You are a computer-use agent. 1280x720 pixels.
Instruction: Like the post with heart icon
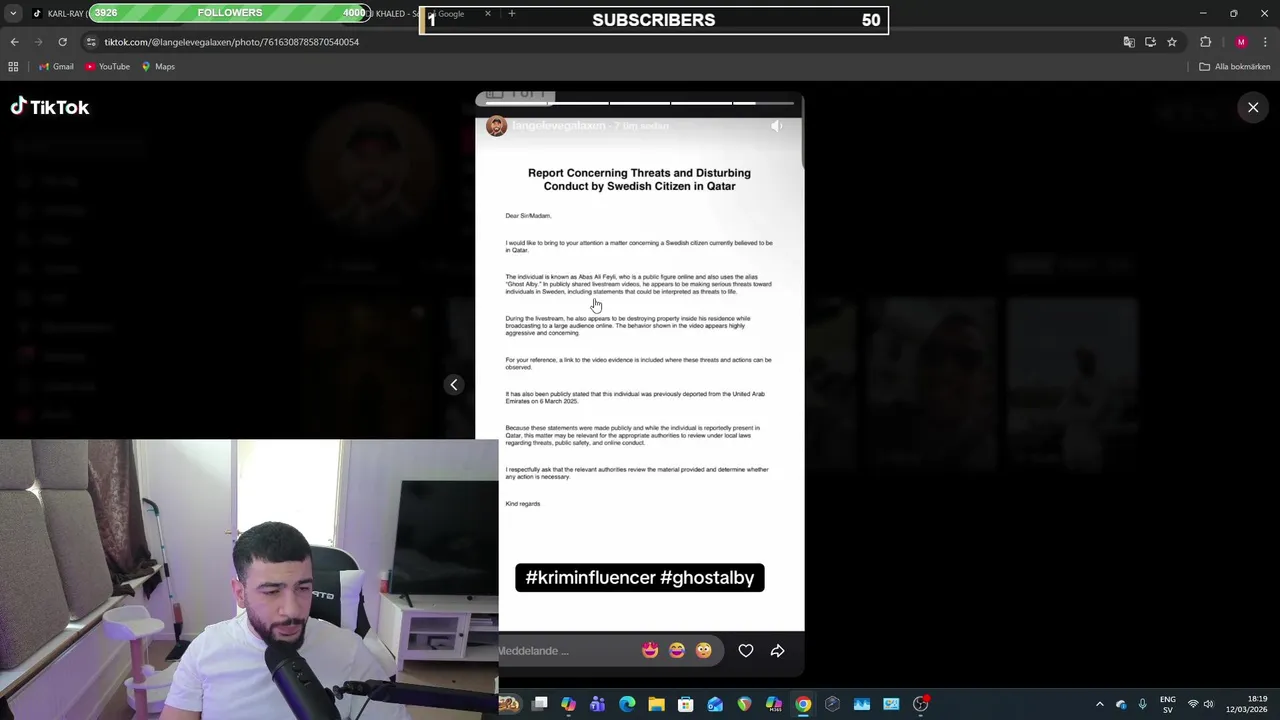(x=746, y=651)
